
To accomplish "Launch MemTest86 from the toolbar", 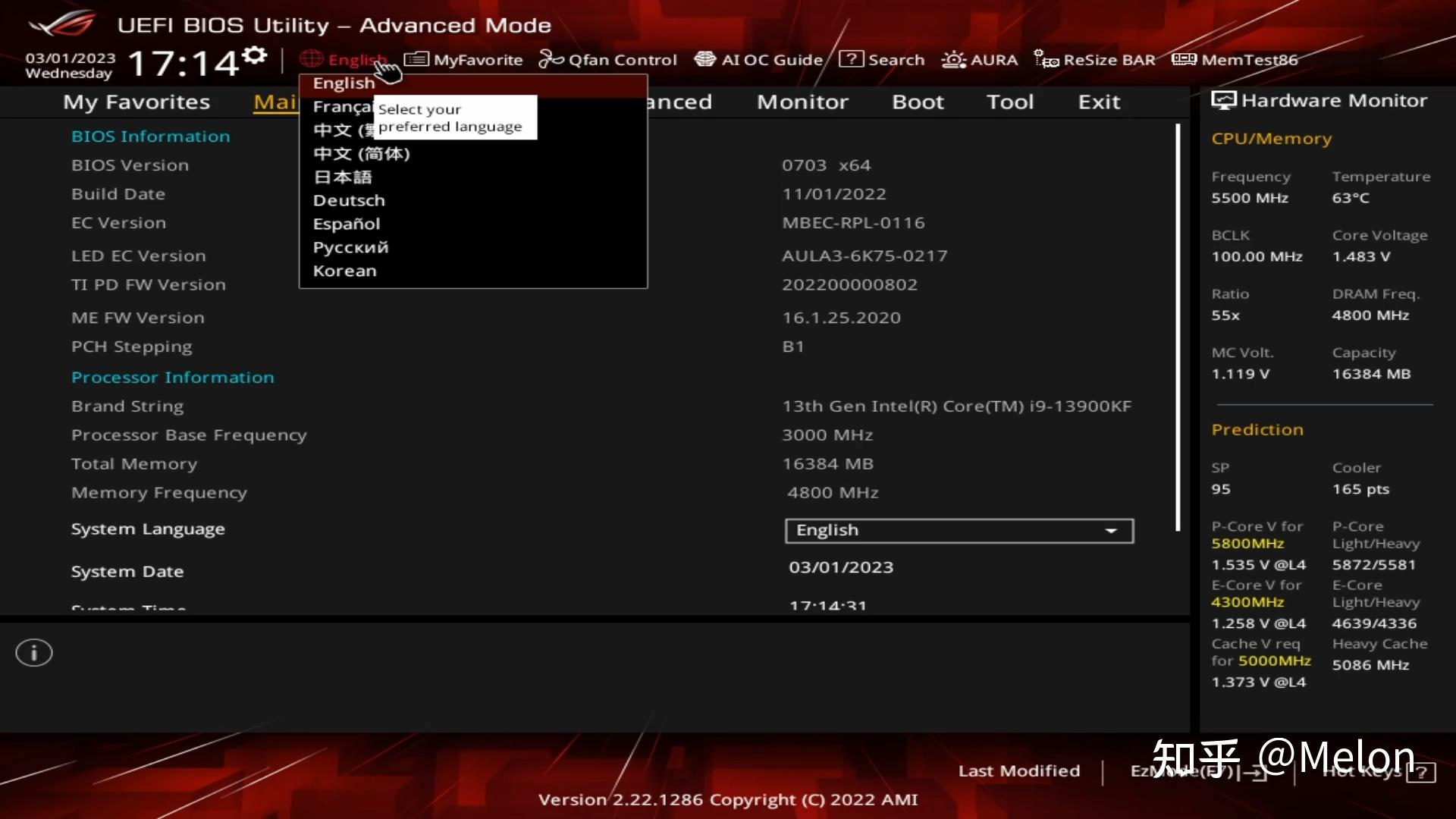I will click(1235, 59).
